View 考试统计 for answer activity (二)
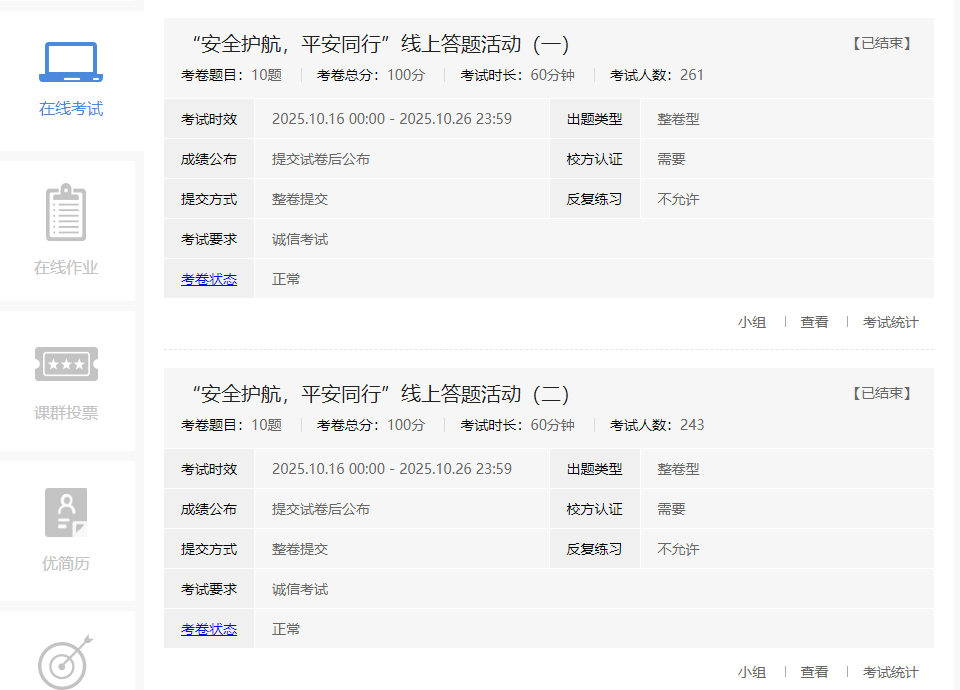The image size is (960, 690). 890,672
